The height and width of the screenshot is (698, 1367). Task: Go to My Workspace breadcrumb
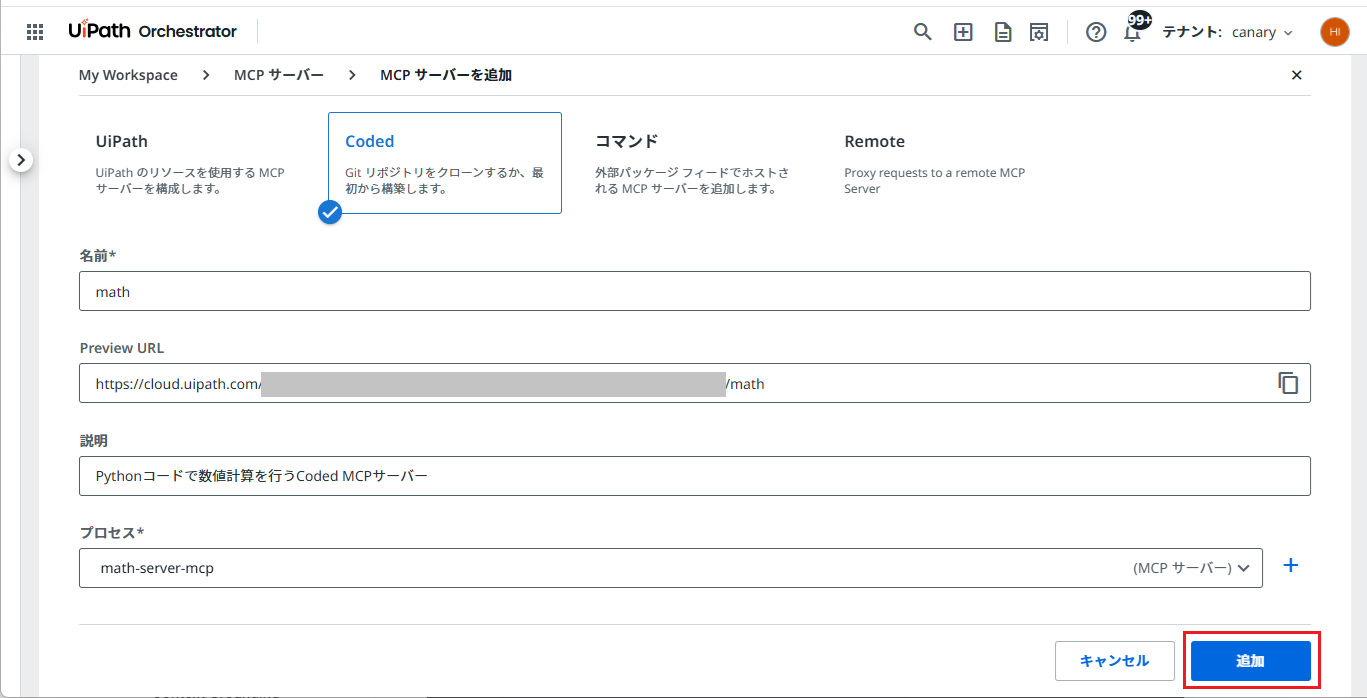pyautogui.click(x=128, y=75)
